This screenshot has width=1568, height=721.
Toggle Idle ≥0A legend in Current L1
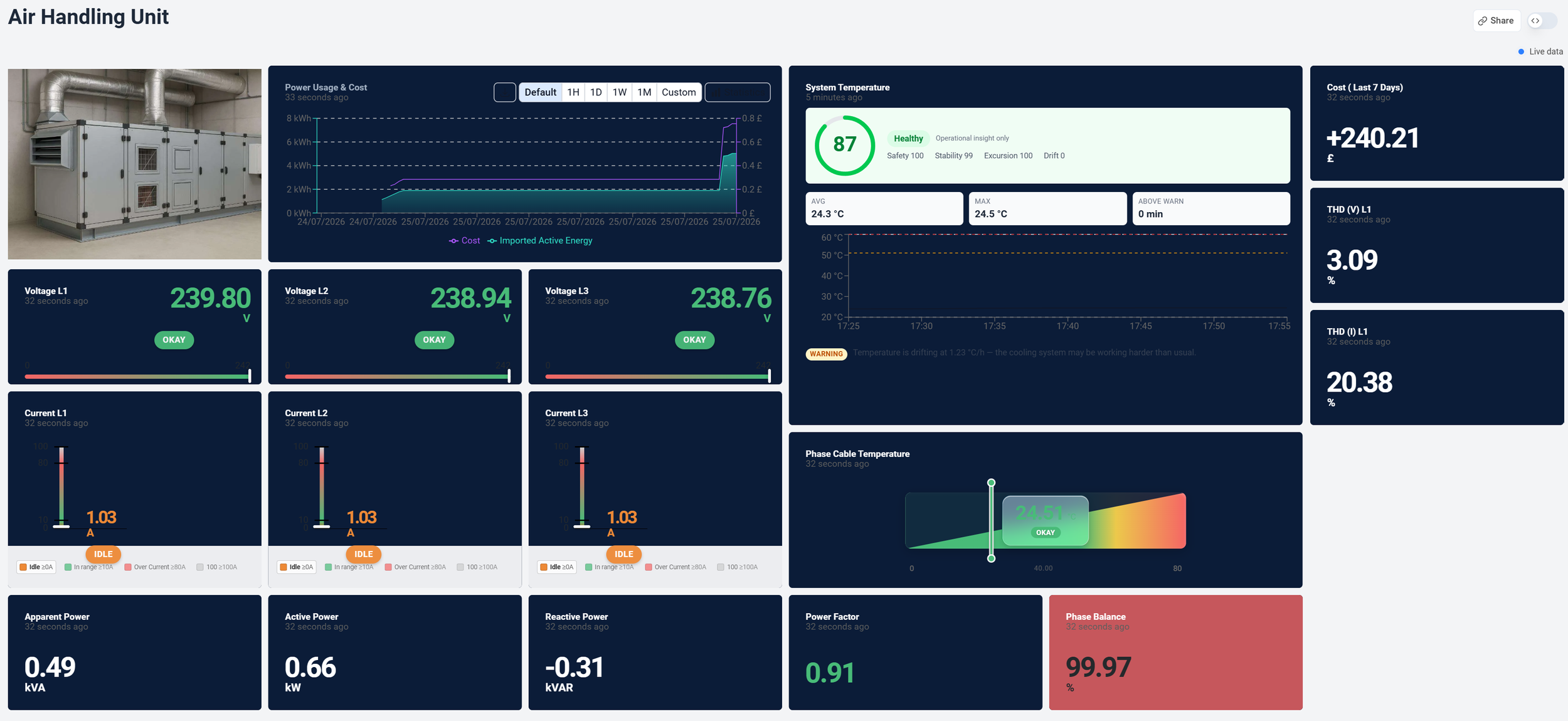coord(36,567)
